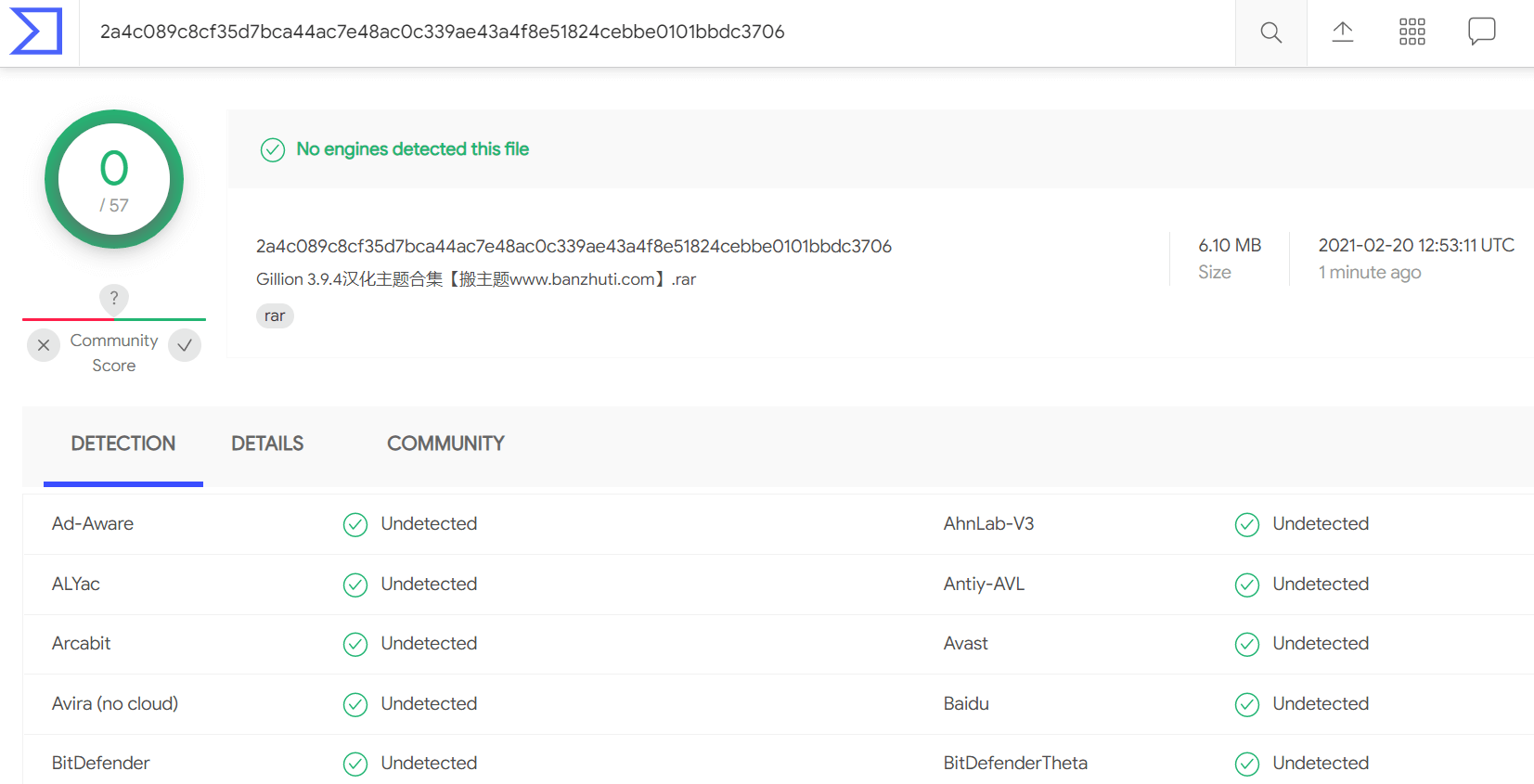Click the check icon in Ad-Aware row
Screen dimensions: 1534x784
pyautogui.click(x=355, y=525)
